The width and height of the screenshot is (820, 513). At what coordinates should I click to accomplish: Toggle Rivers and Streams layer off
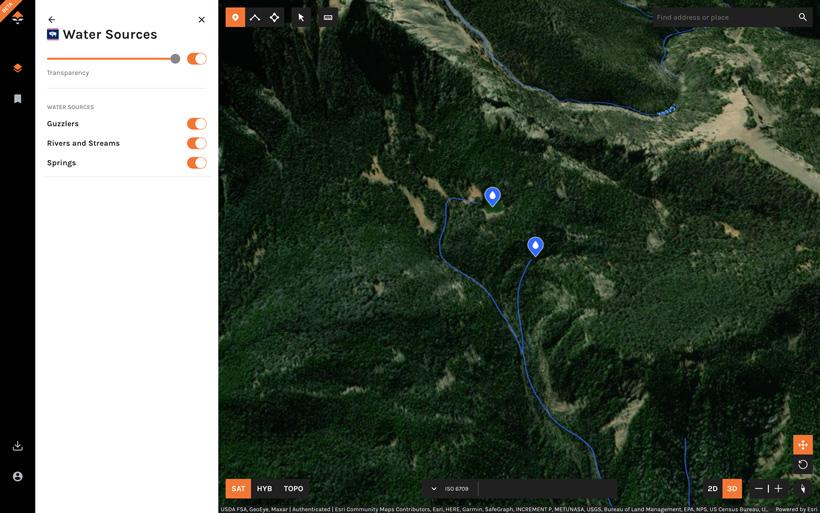(197, 143)
